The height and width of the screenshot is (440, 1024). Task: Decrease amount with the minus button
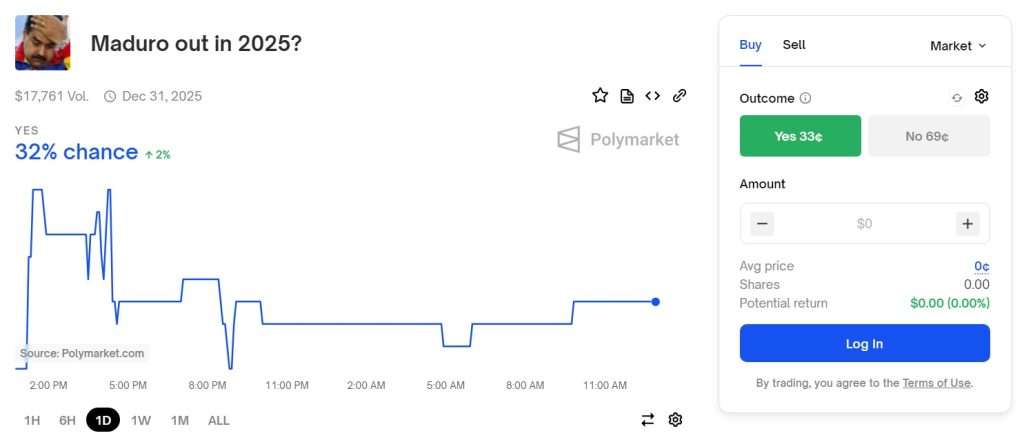point(762,224)
